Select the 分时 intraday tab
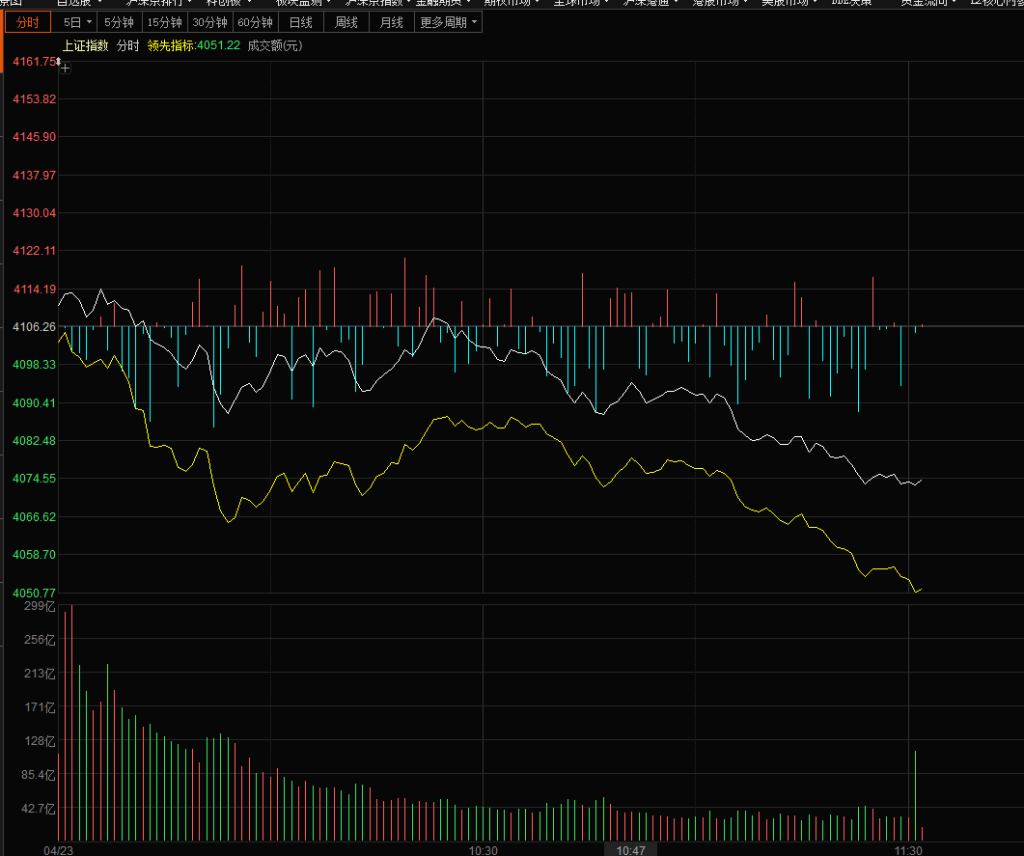 pyautogui.click(x=29, y=22)
